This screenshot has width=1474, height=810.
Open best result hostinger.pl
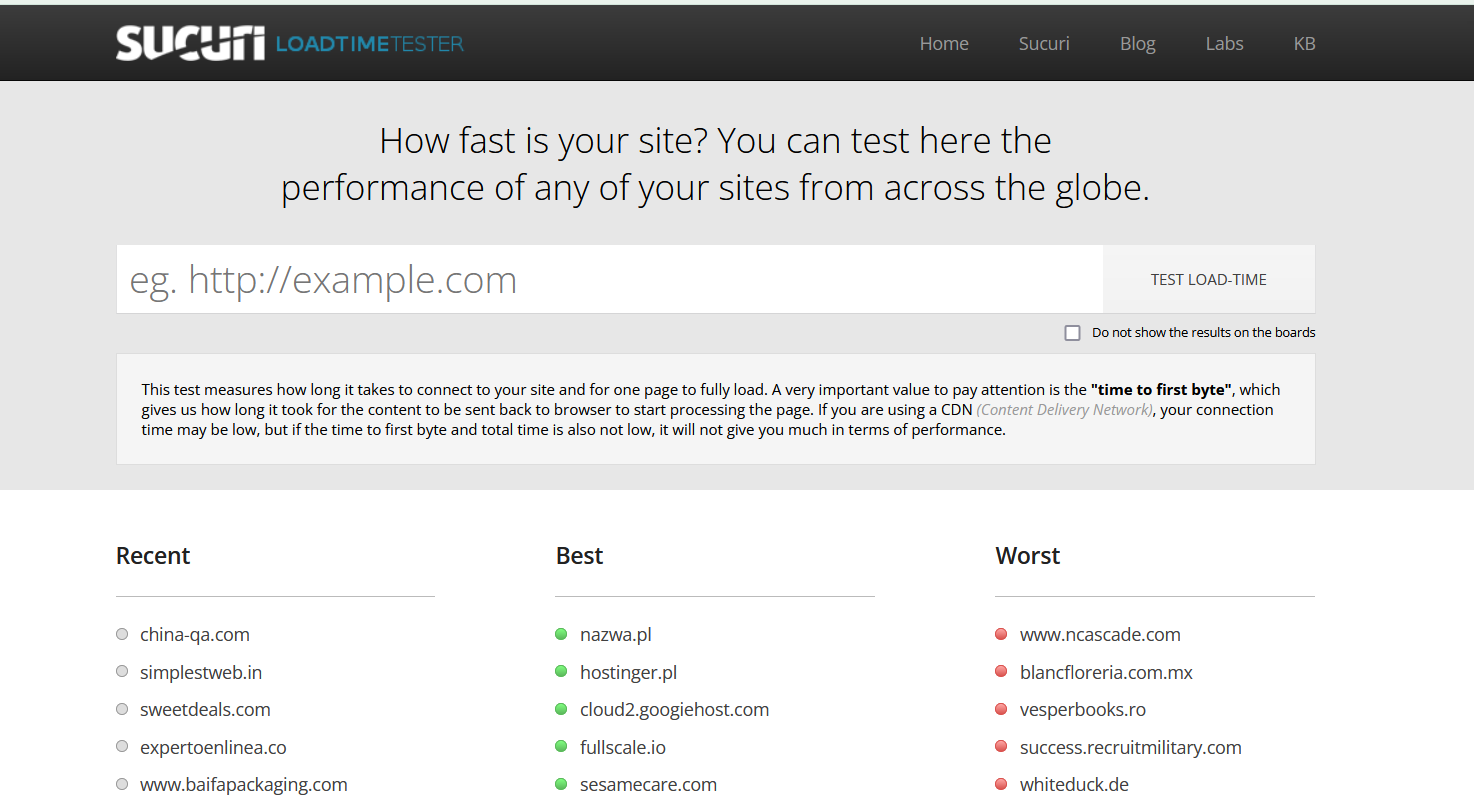(x=629, y=672)
